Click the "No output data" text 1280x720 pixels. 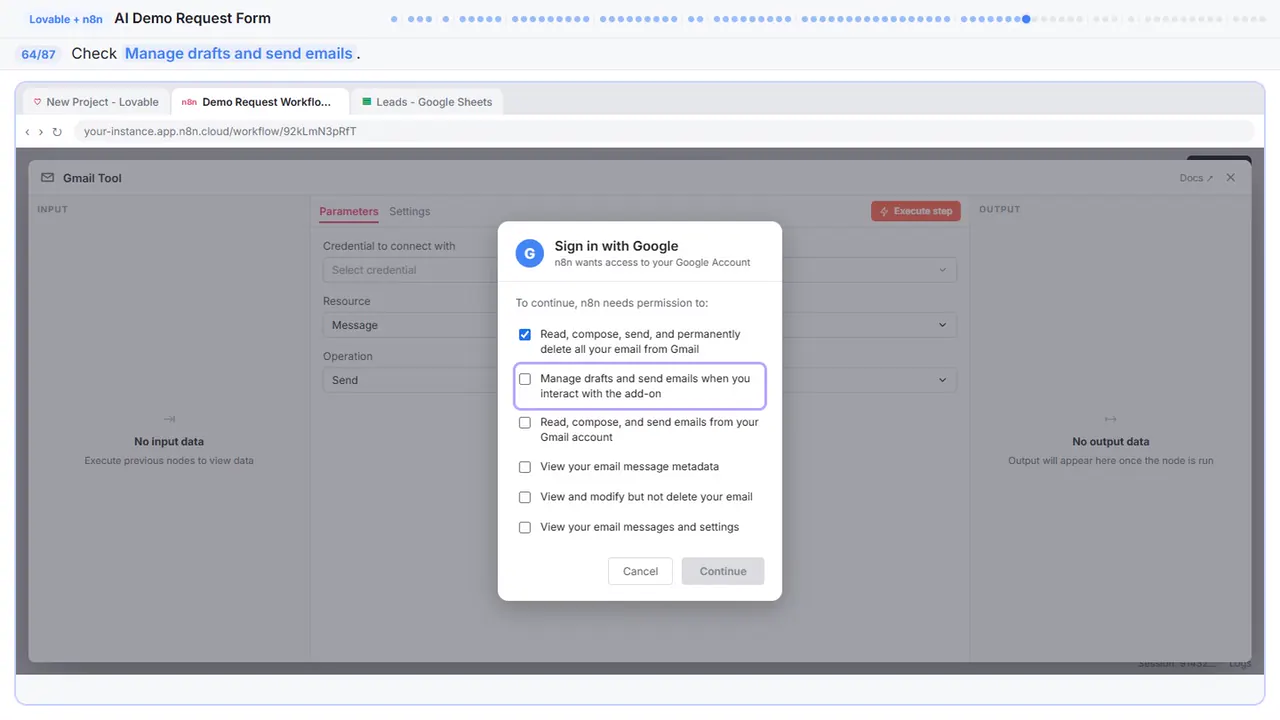(1110, 441)
